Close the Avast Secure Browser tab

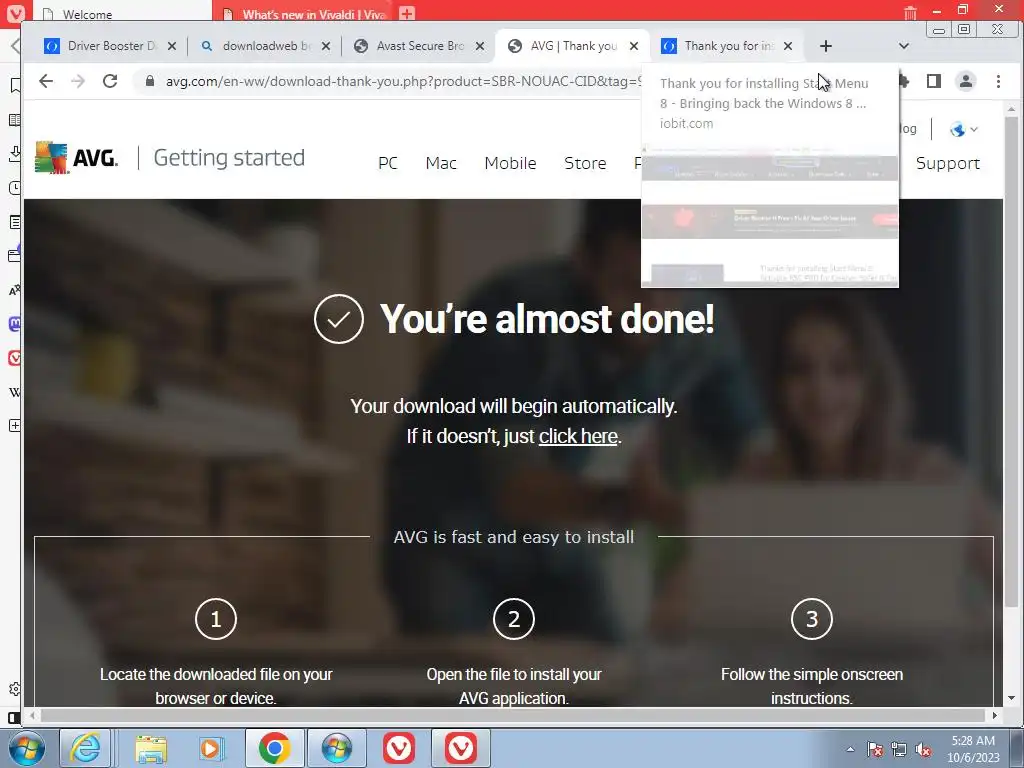[480, 46]
